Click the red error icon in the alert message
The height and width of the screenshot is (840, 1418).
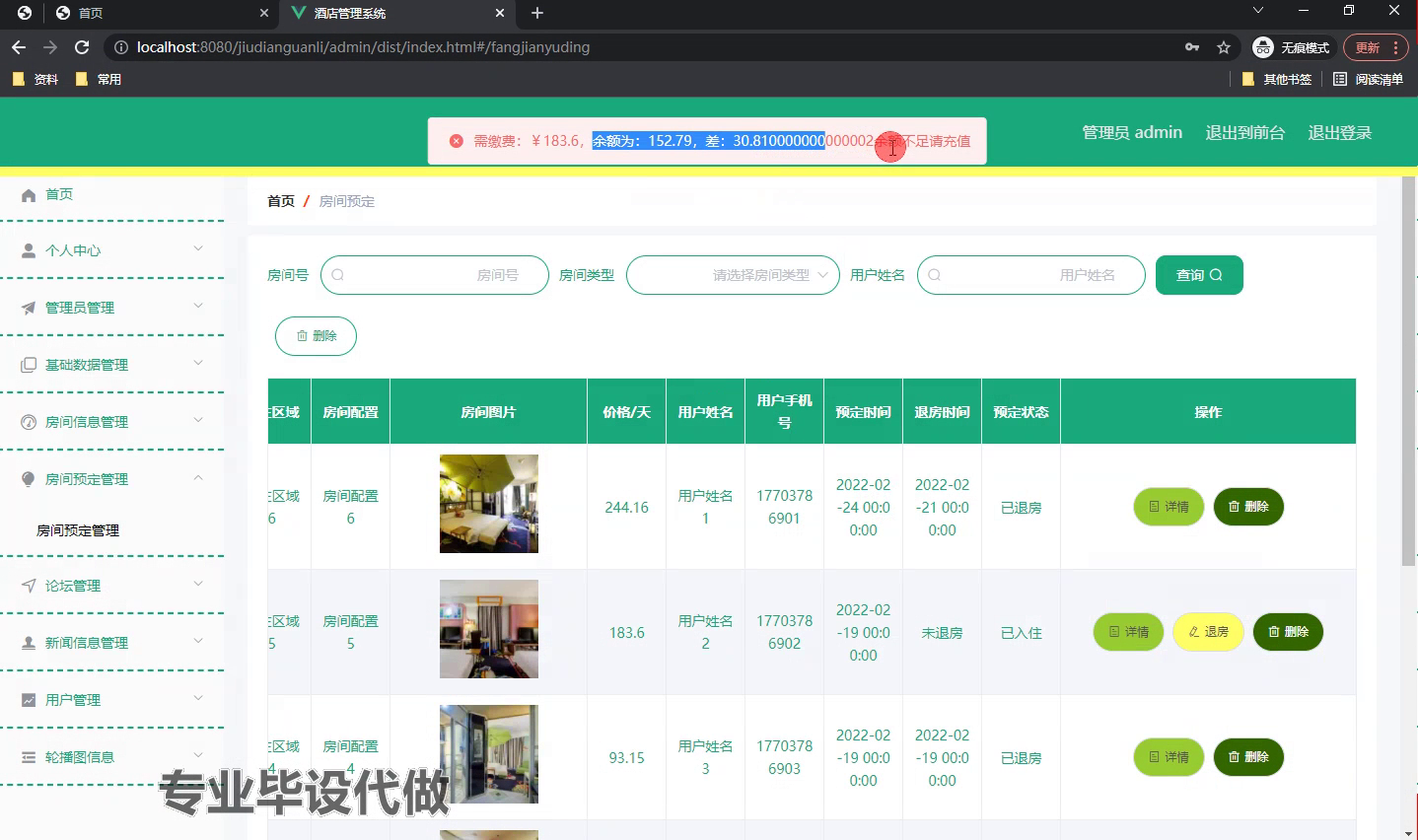(456, 141)
